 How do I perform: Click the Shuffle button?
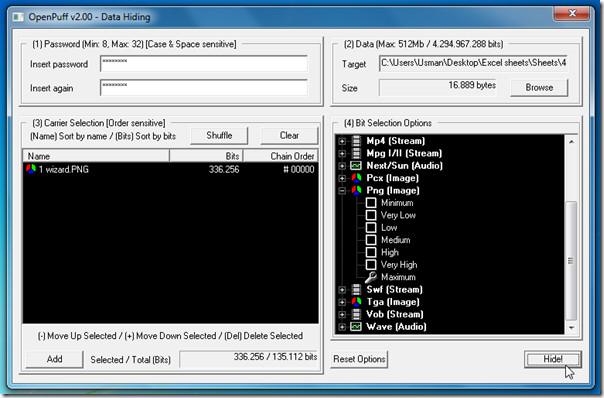(219, 136)
